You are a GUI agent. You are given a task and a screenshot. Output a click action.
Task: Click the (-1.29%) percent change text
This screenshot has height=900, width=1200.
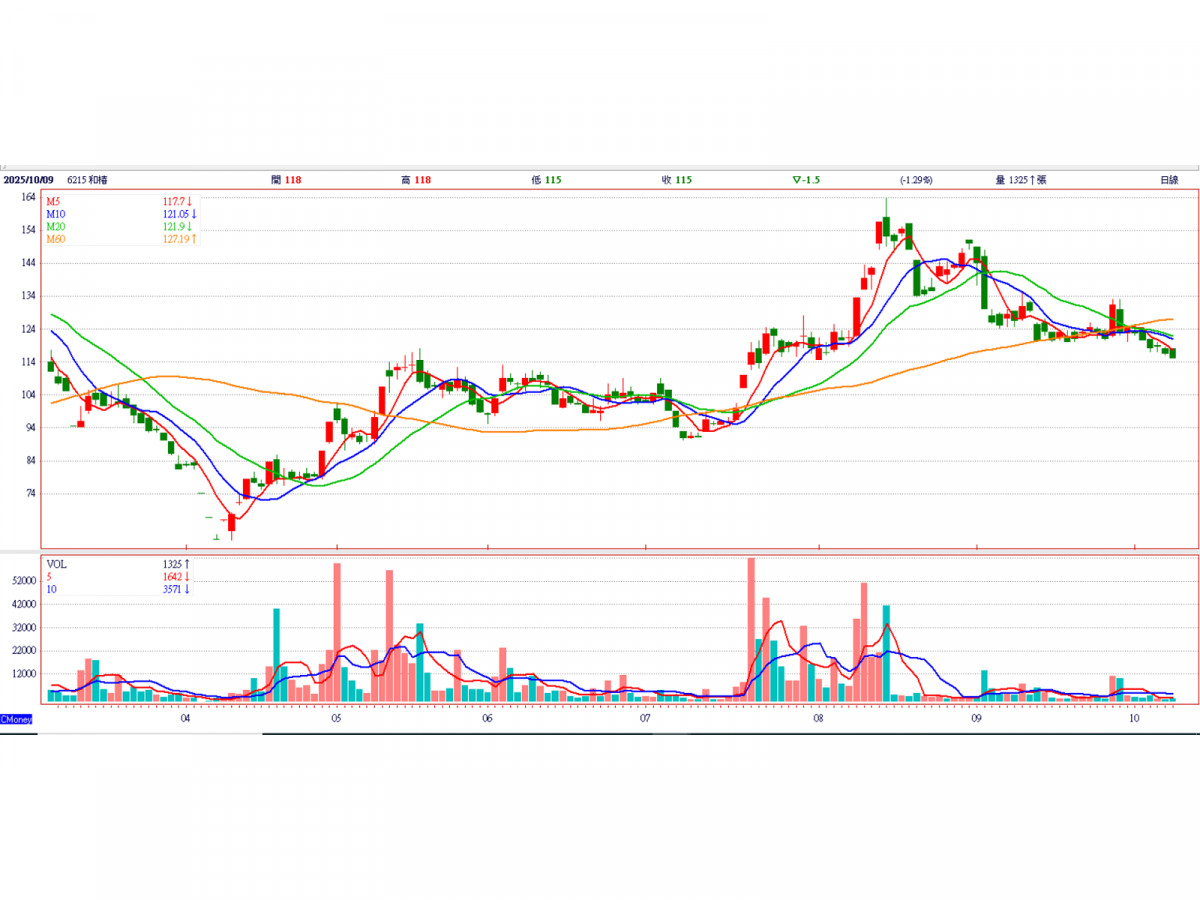(x=915, y=180)
